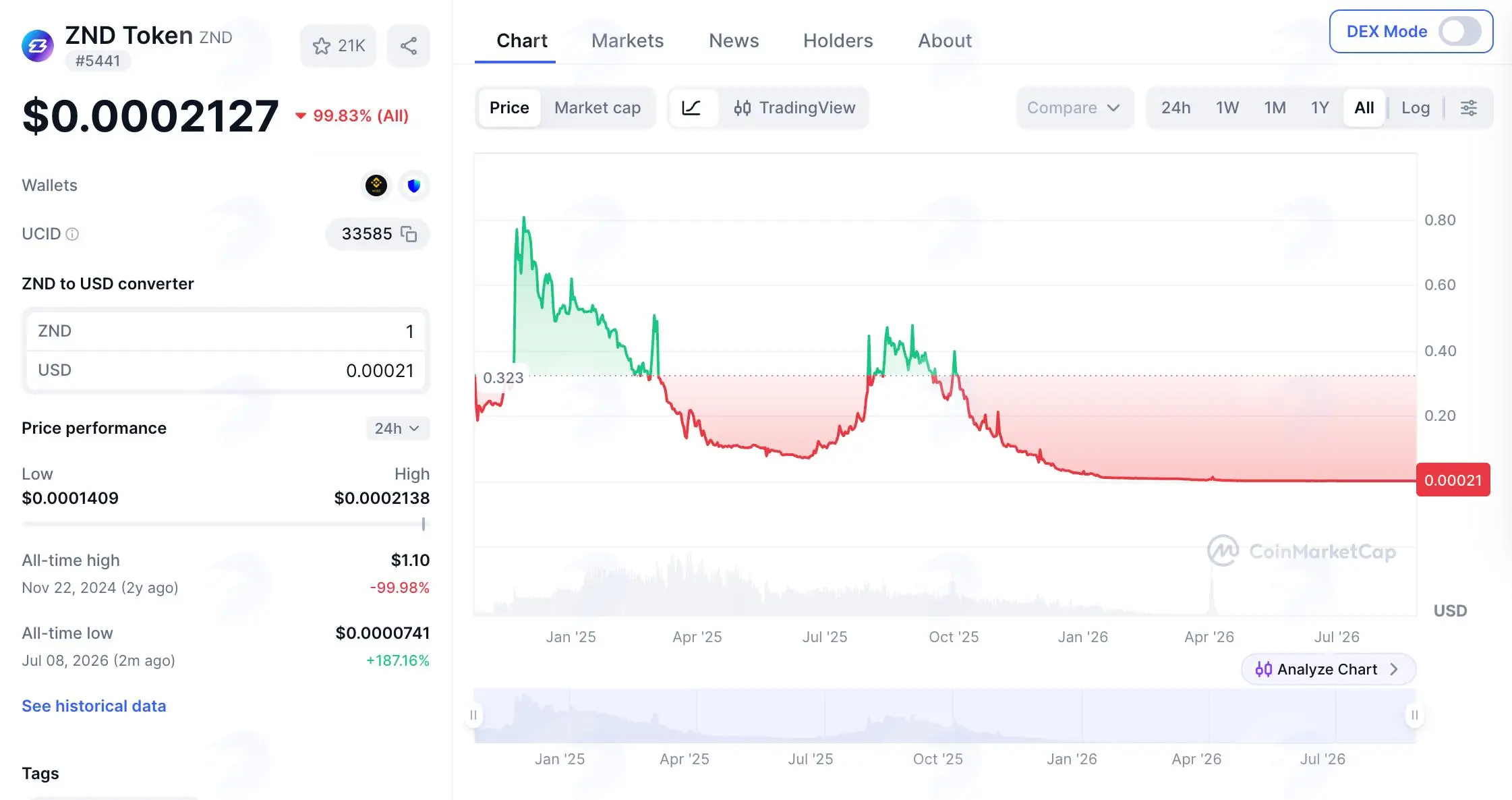Open the Chart tab
This screenshot has height=800, width=1512.
521,40
